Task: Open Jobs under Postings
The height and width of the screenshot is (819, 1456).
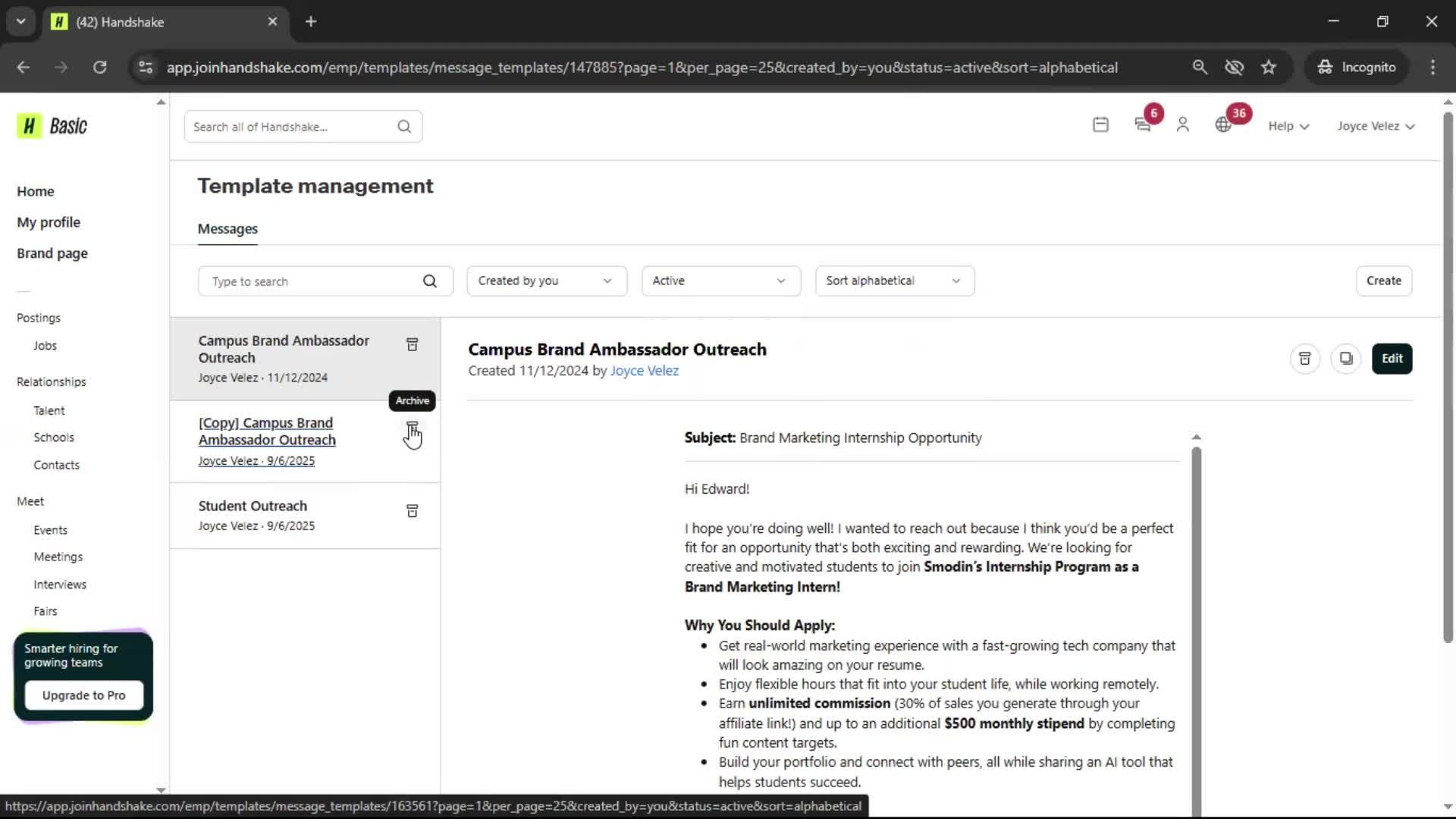Action: pos(45,346)
